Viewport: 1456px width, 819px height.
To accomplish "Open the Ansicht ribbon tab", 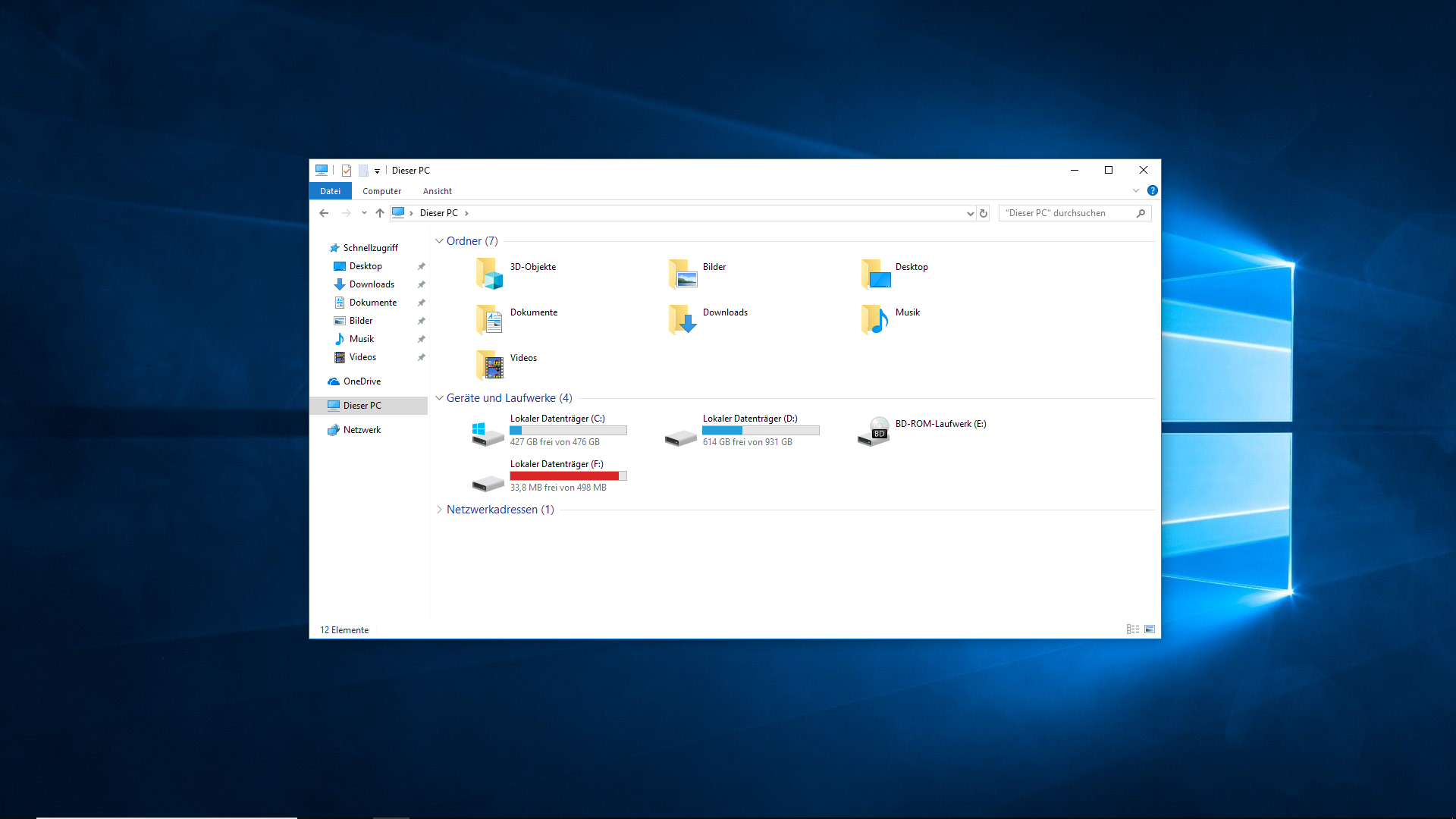I will [437, 191].
